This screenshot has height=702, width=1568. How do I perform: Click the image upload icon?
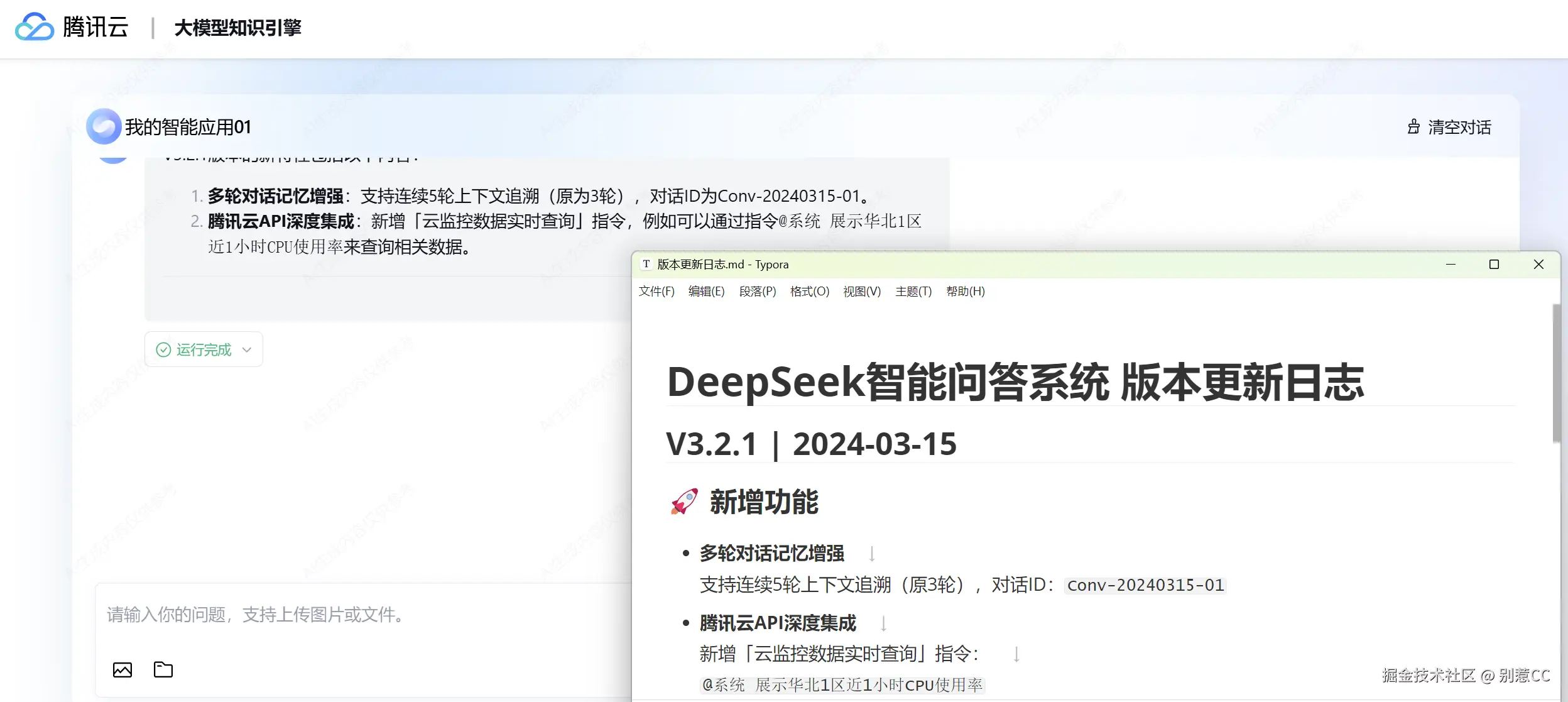(122, 670)
